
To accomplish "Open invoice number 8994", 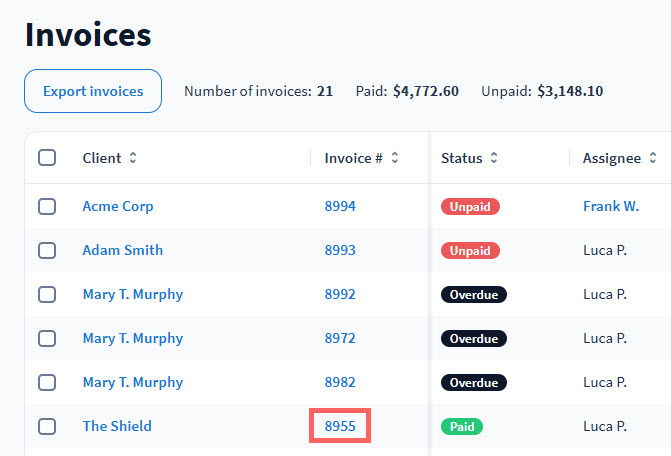I will tap(340, 206).
